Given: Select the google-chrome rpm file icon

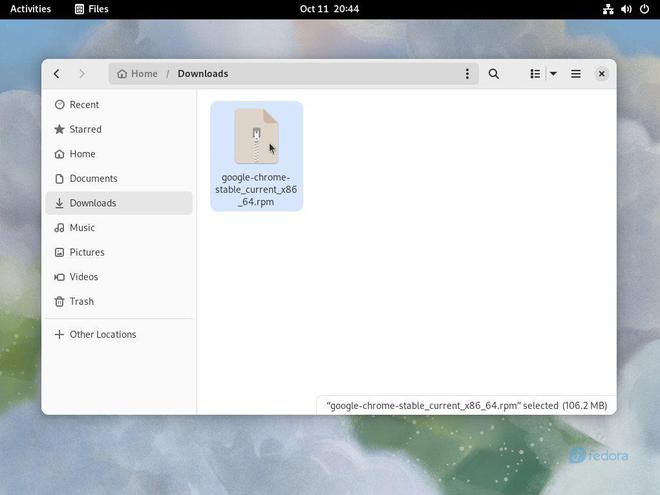Looking at the screenshot, I should coord(256,136).
